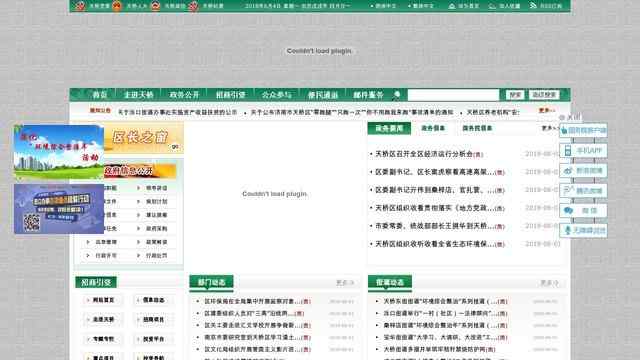Viewport: 640px width, 360px height.
Task: Click the magnifier icon beside the search box
Action: click(397, 95)
